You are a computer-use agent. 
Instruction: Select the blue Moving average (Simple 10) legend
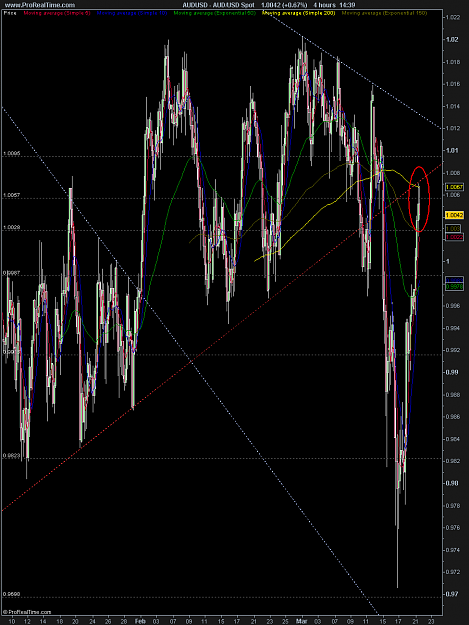point(132,13)
